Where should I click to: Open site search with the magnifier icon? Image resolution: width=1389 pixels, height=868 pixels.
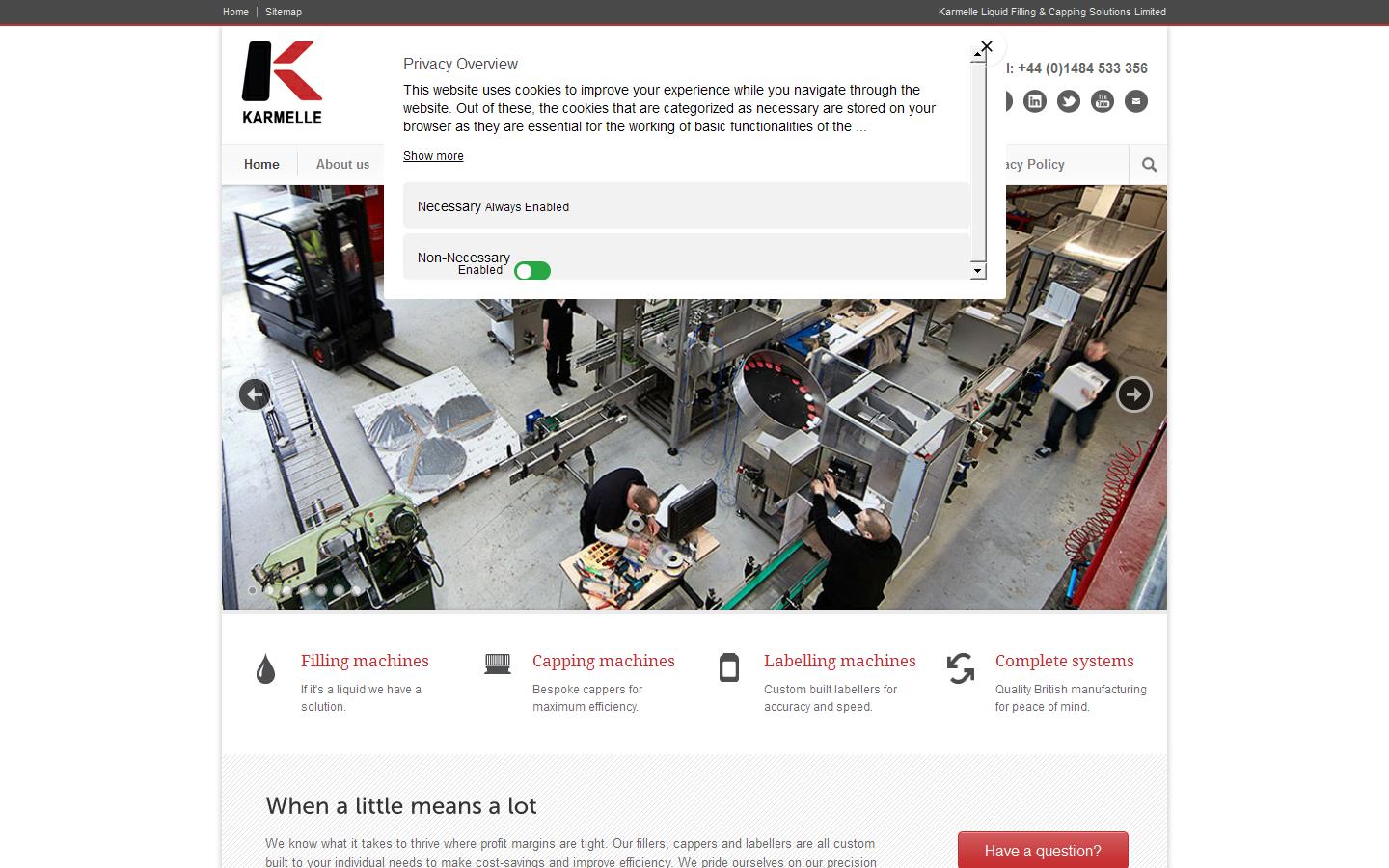[x=1147, y=164]
